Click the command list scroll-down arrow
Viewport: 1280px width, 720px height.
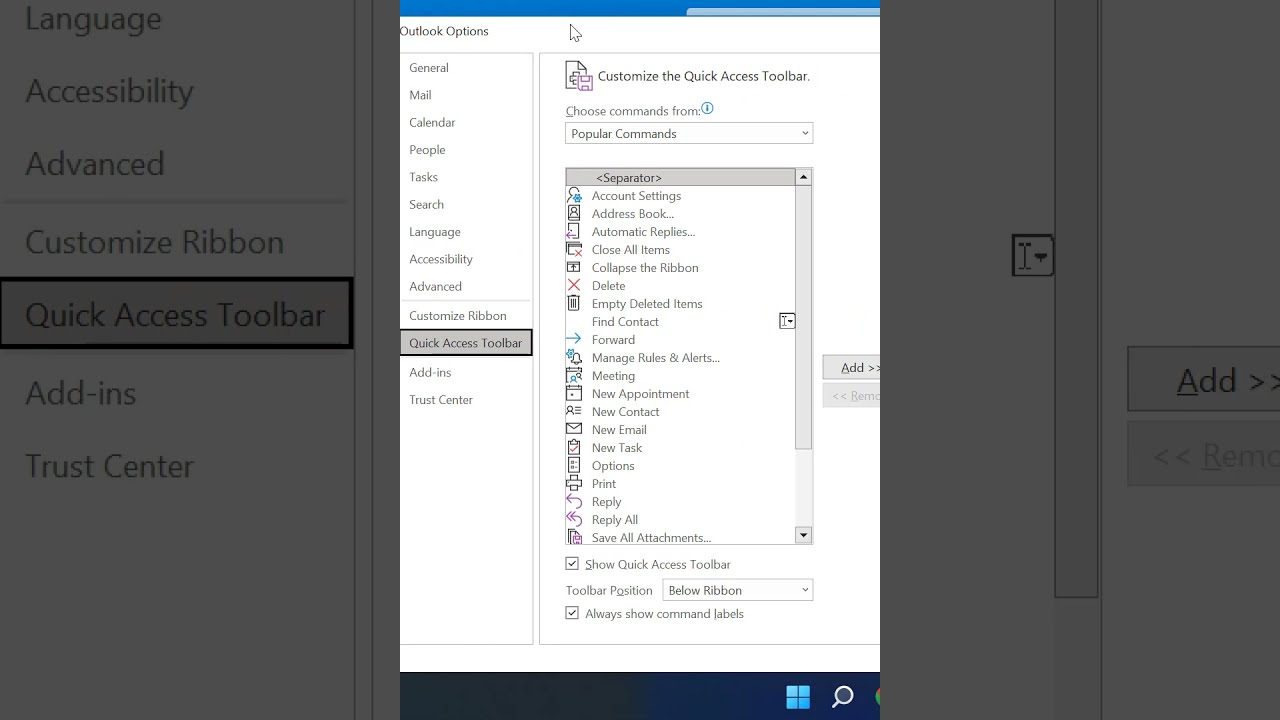(x=803, y=536)
